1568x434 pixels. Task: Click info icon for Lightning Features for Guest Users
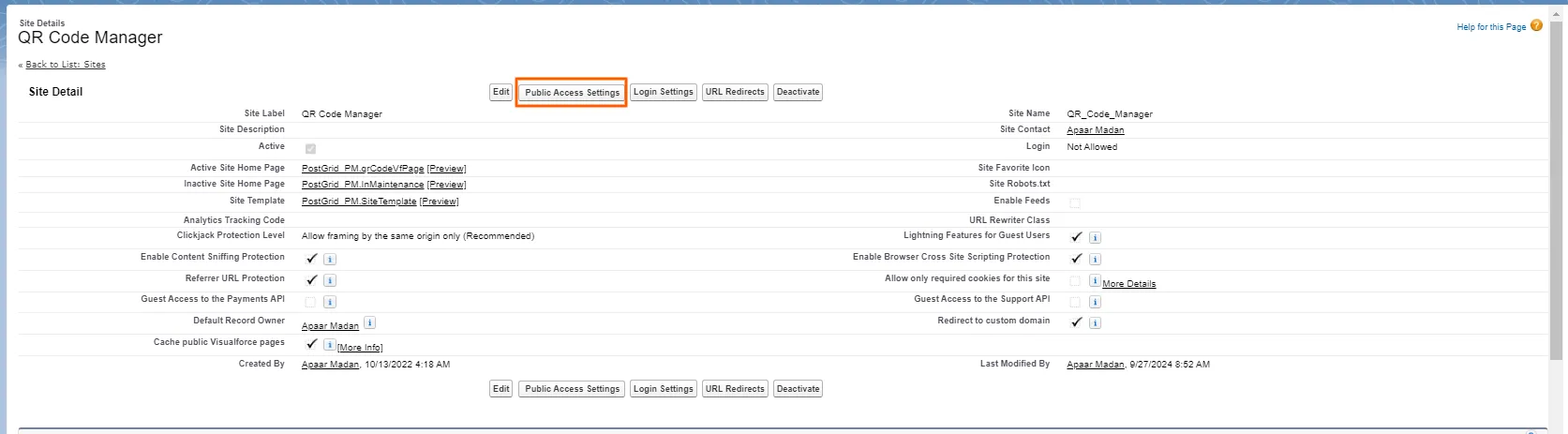pyautogui.click(x=1095, y=238)
